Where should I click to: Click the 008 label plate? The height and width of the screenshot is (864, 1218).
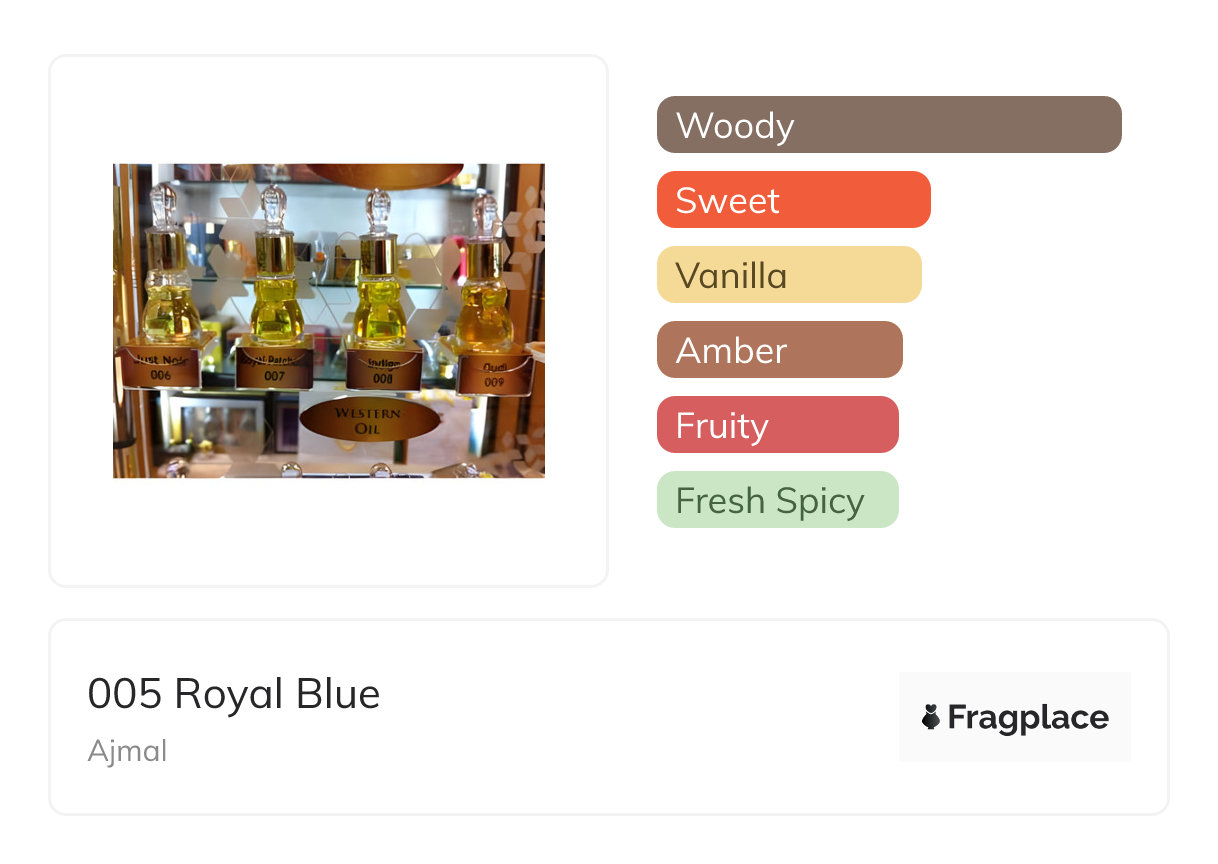(x=384, y=370)
